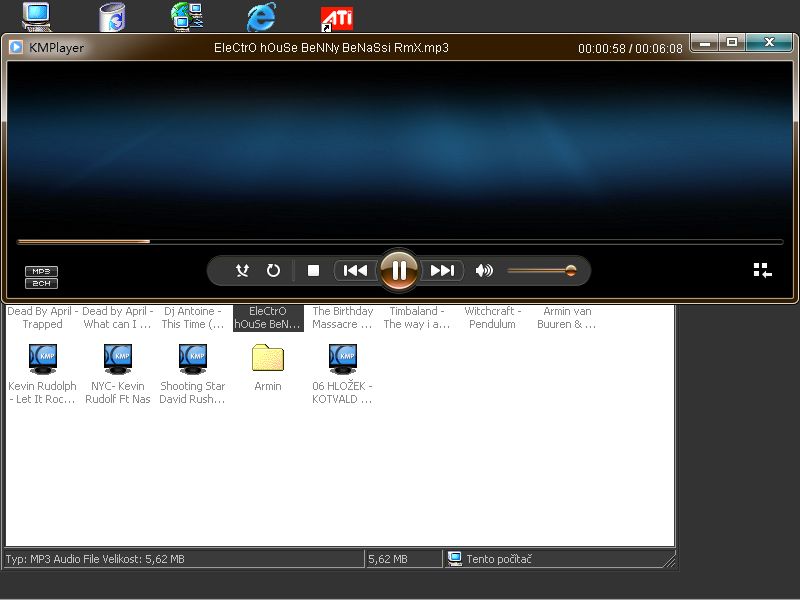Viewport: 800px width, 600px height.
Task: Pause playback in KMPlayer
Action: point(399,270)
